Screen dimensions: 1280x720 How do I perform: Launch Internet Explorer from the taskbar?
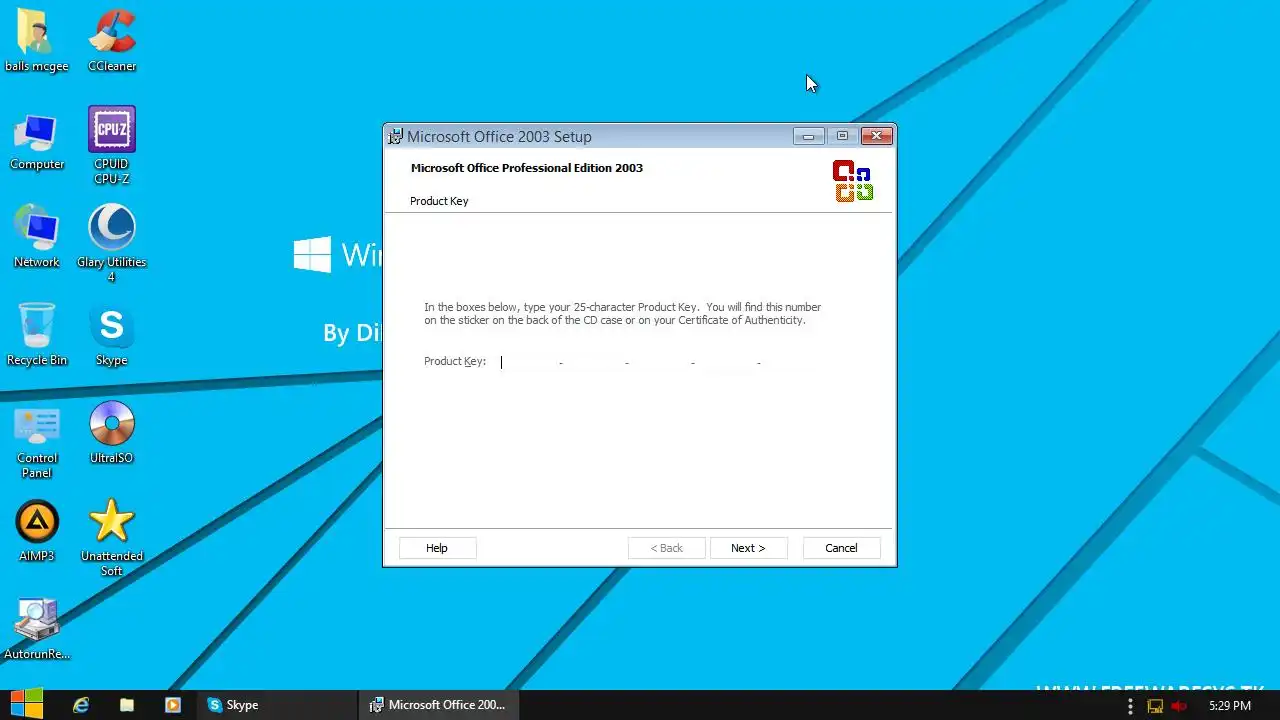coord(81,705)
